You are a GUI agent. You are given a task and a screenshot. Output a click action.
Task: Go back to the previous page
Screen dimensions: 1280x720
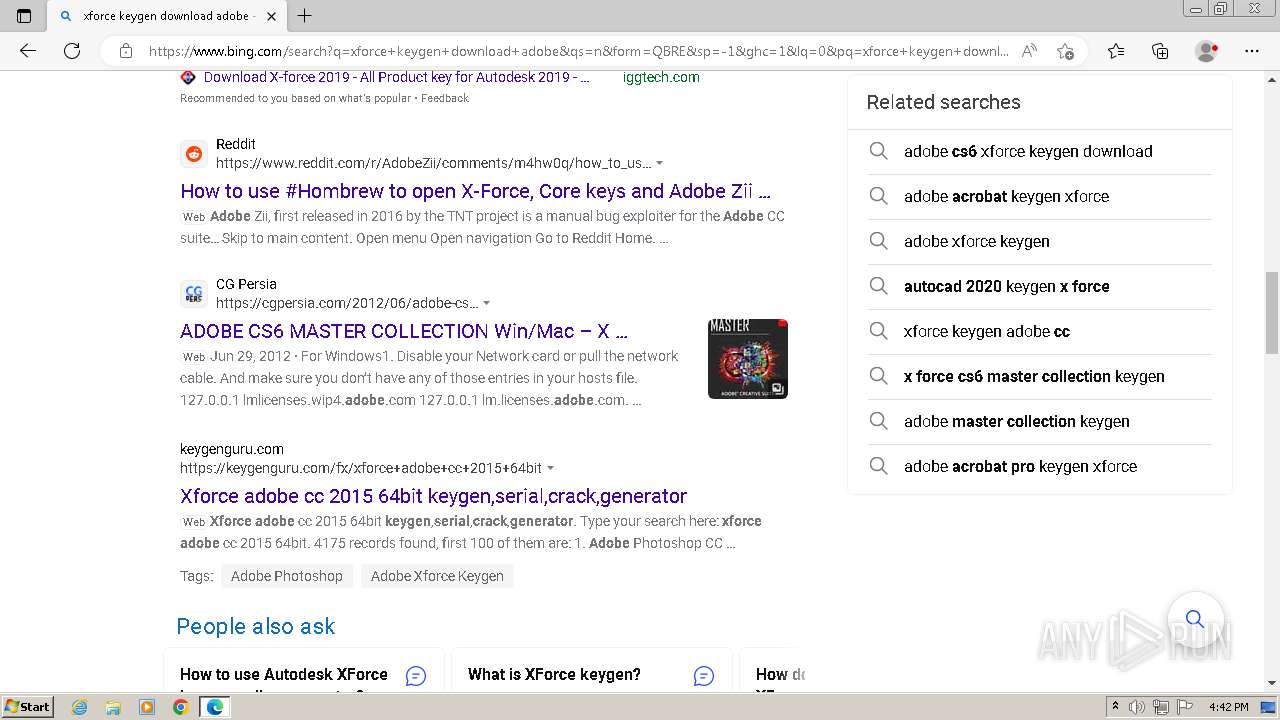point(28,51)
